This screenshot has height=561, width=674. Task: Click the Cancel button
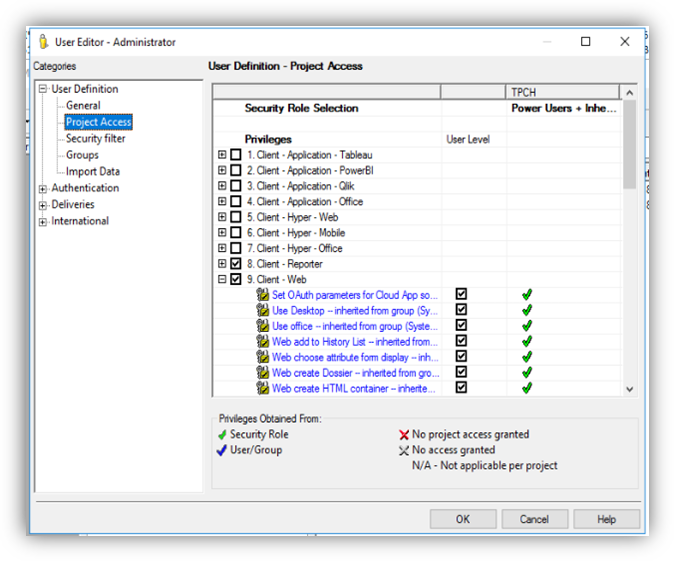click(534, 519)
